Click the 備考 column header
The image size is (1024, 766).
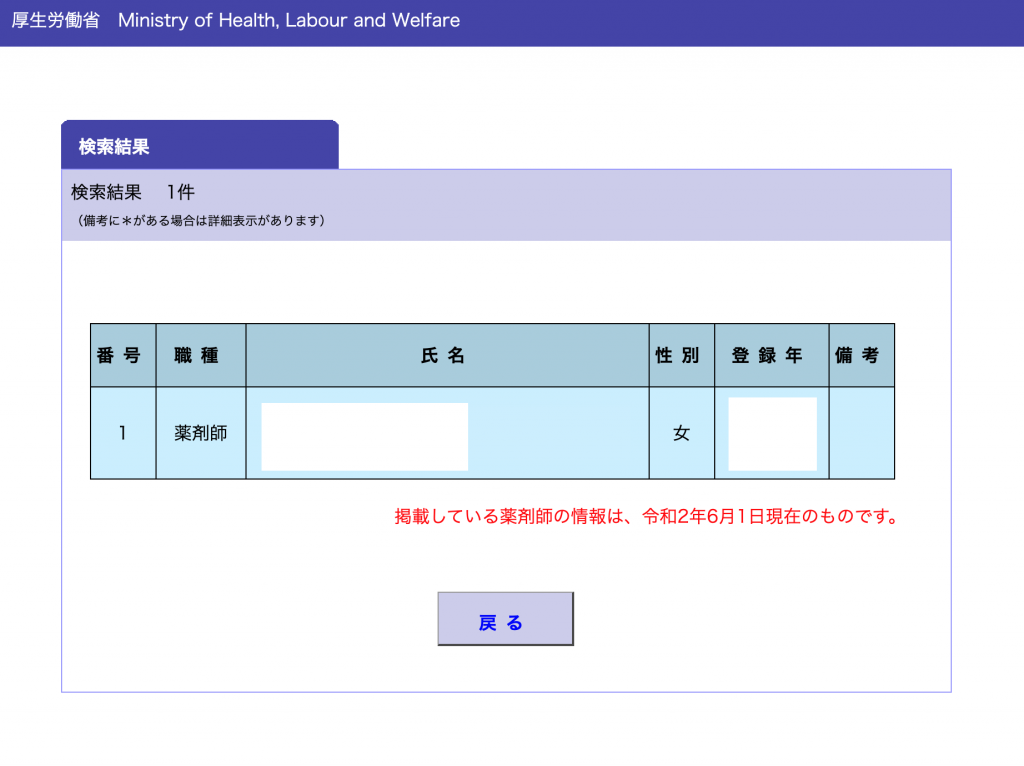(x=861, y=355)
